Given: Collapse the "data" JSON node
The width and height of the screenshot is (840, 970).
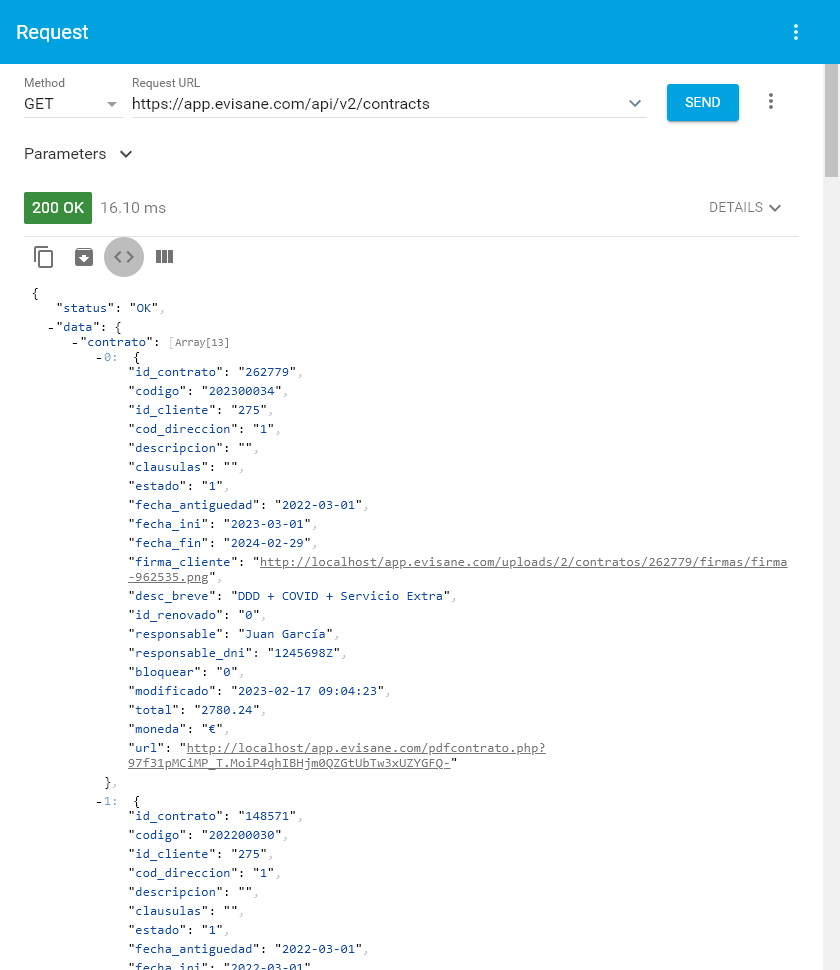Looking at the screenshot, I should 51,327.
